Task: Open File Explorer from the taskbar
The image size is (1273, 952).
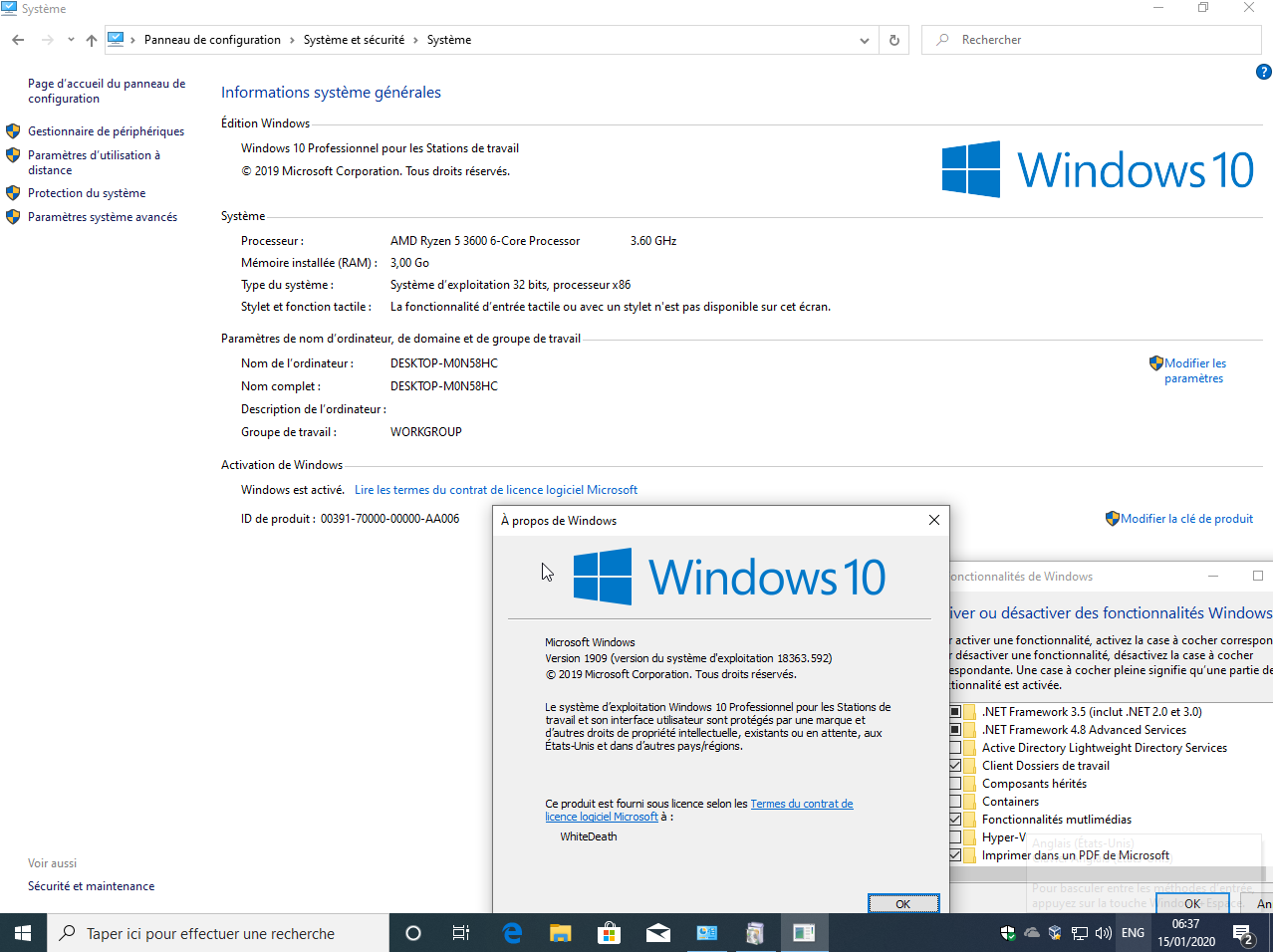Action: pyautogui.click(x=561, y=933)
